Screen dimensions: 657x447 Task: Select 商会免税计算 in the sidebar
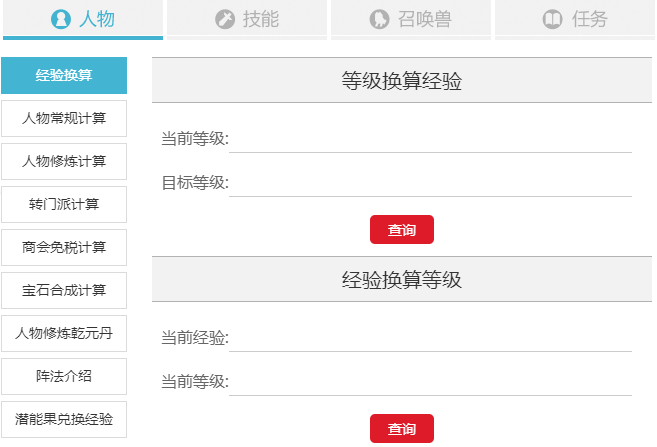pyautogui.click(x=64, y=248)
